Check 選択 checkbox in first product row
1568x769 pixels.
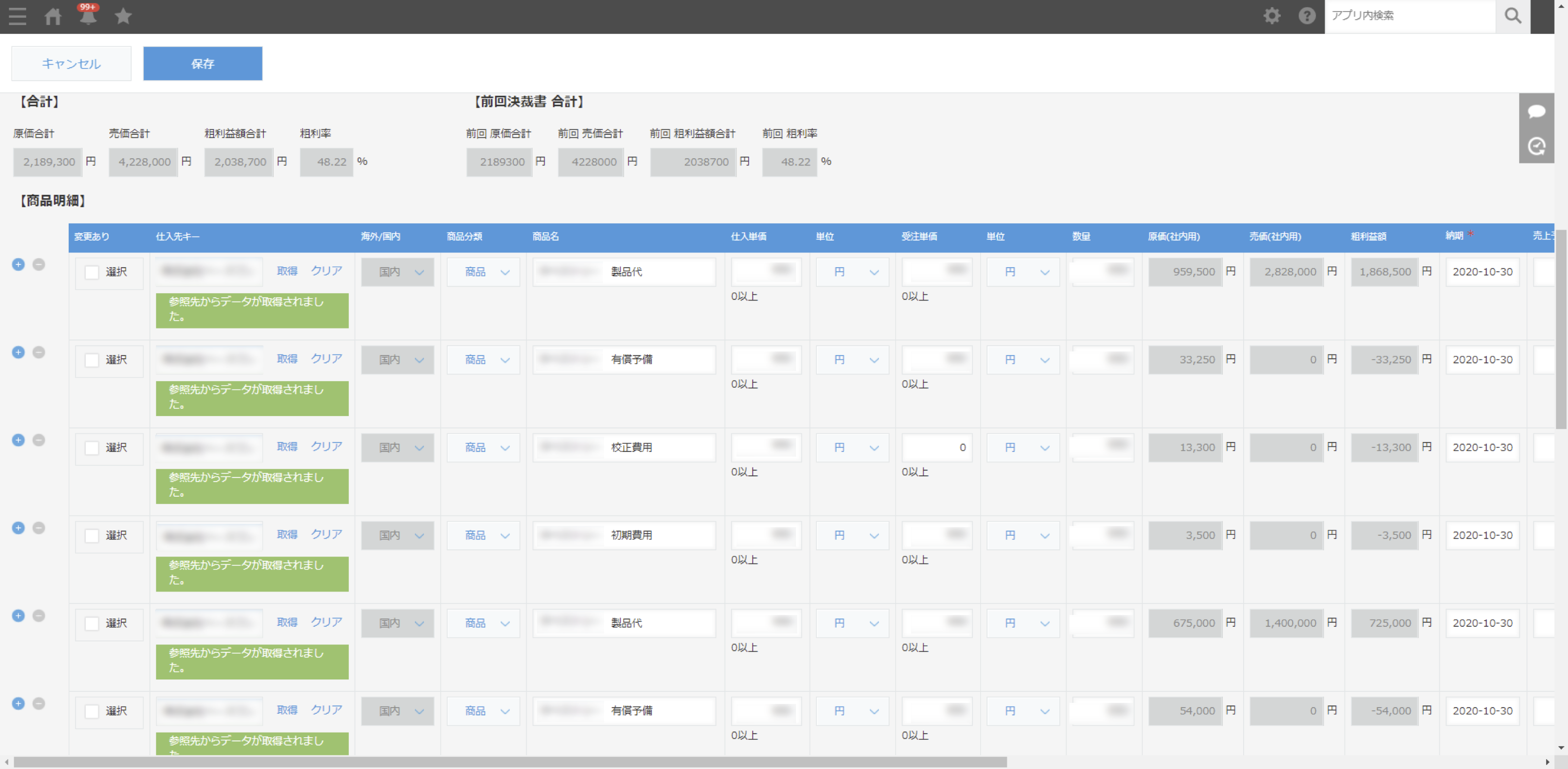coord(92,272)
